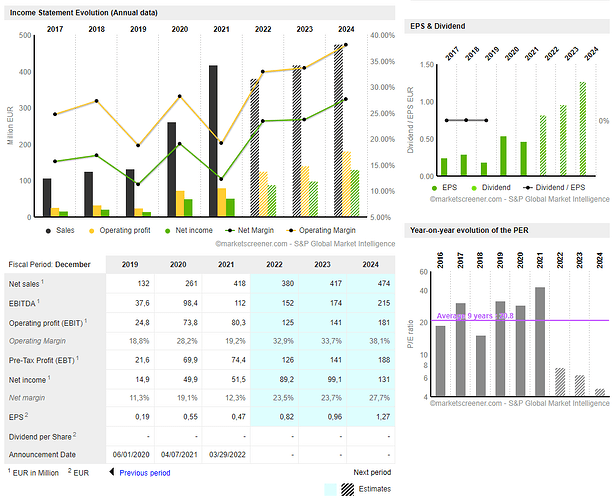
Task: Click the light blue Estimates swatch
Action: point(330,489)
